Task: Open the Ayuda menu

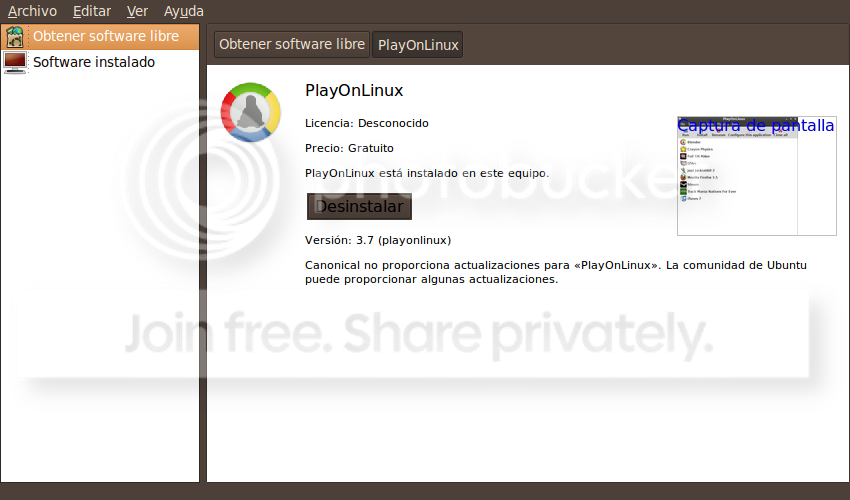Action: (x=184, y=11)
